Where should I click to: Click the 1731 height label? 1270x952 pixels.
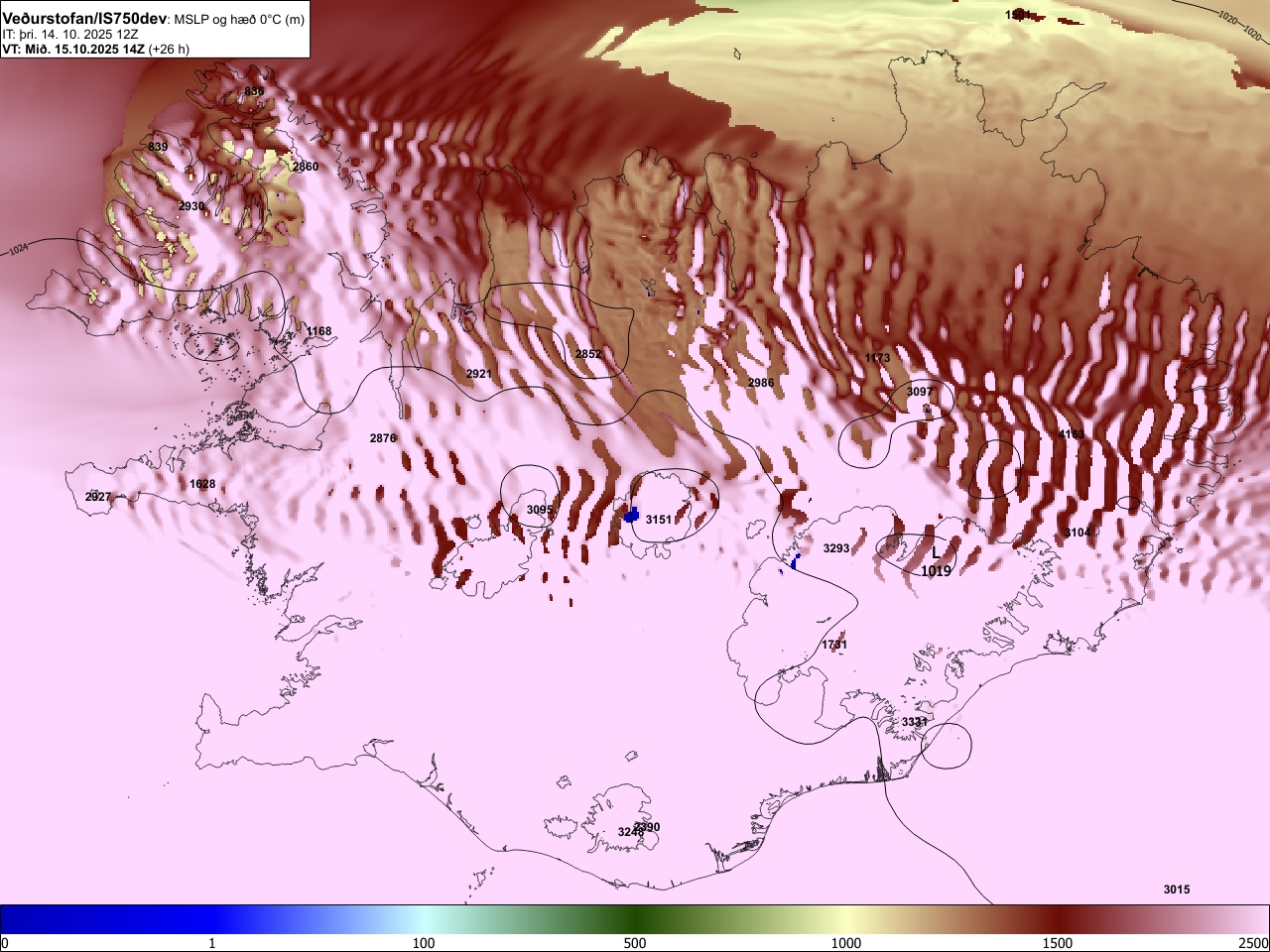(834, 645)
